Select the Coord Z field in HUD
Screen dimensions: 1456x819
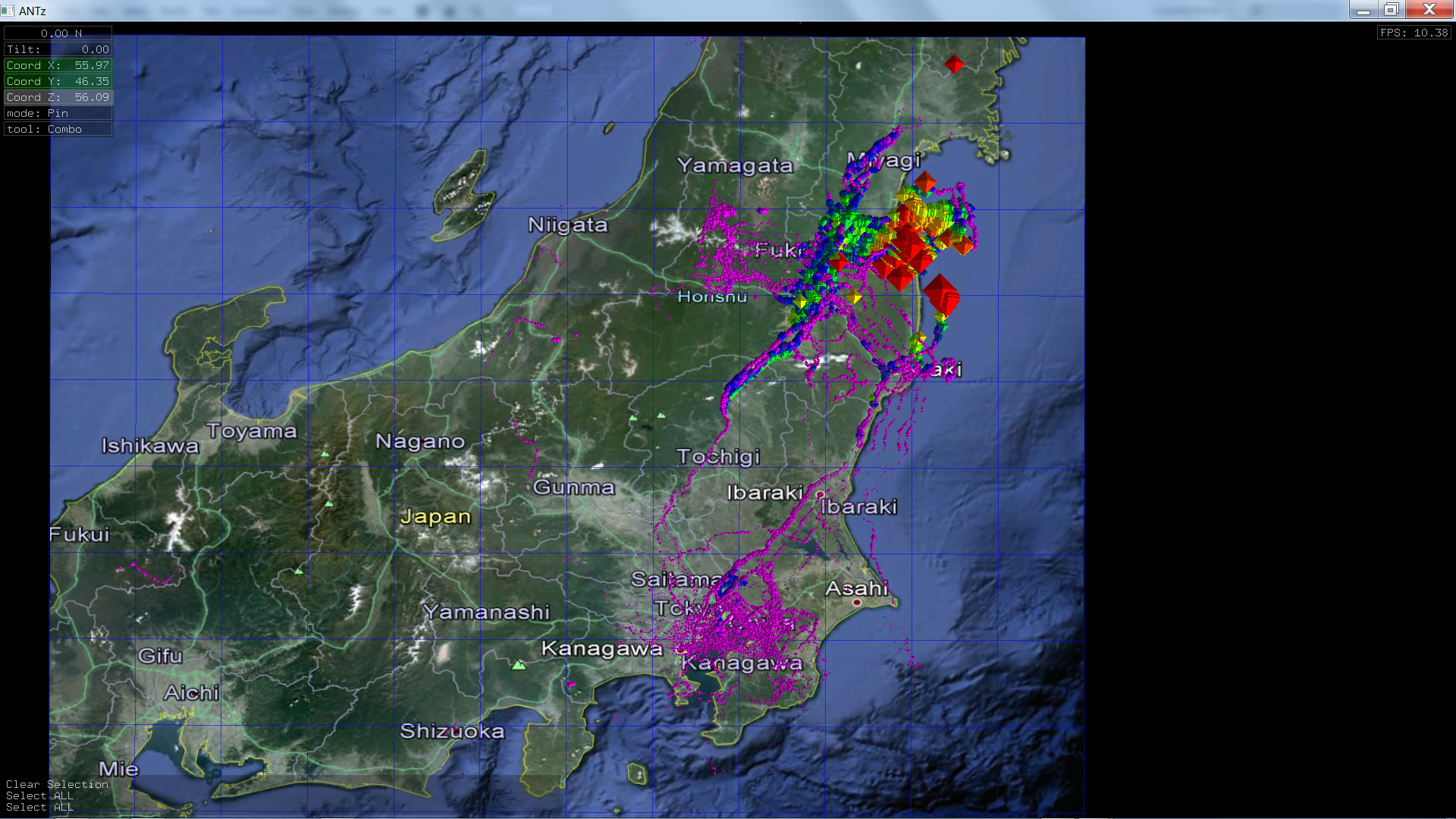(58, 97)
